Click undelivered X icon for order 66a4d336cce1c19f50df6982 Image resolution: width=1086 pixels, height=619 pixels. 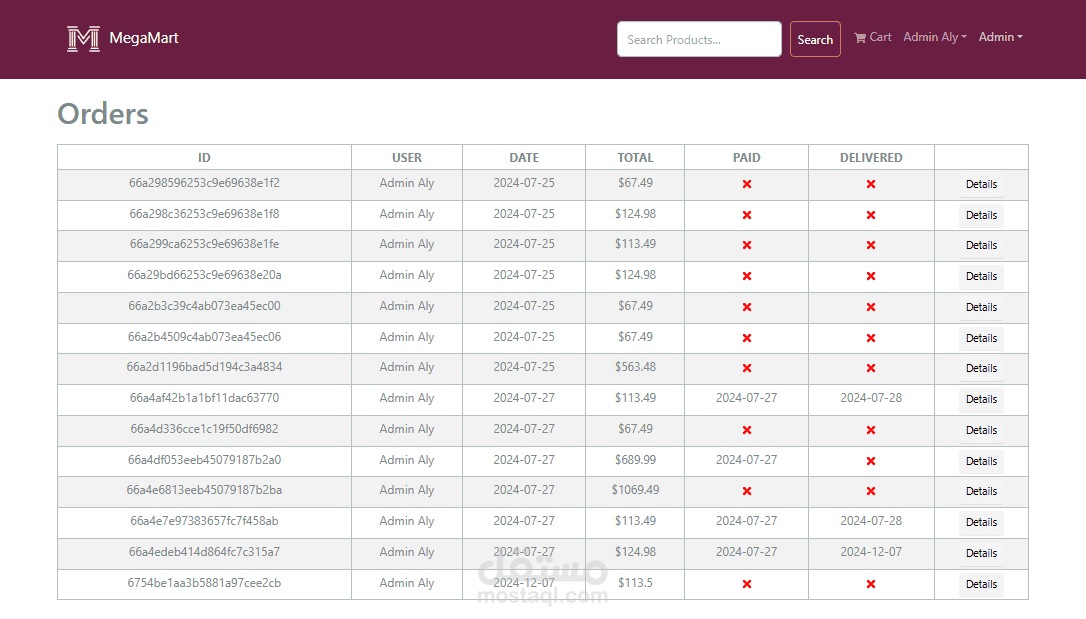pos(871,430)
